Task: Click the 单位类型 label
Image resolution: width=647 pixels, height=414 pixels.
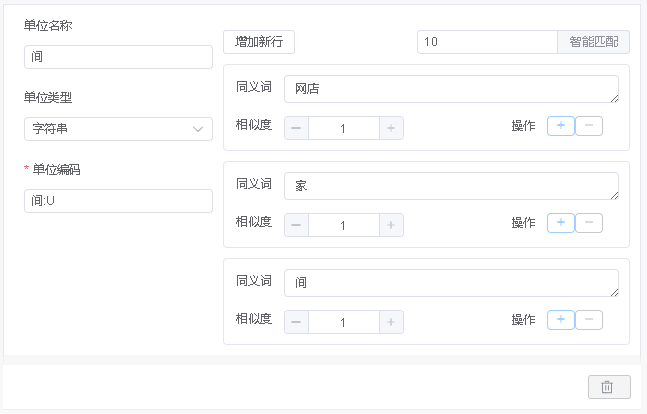Action: tap(48, 97)
